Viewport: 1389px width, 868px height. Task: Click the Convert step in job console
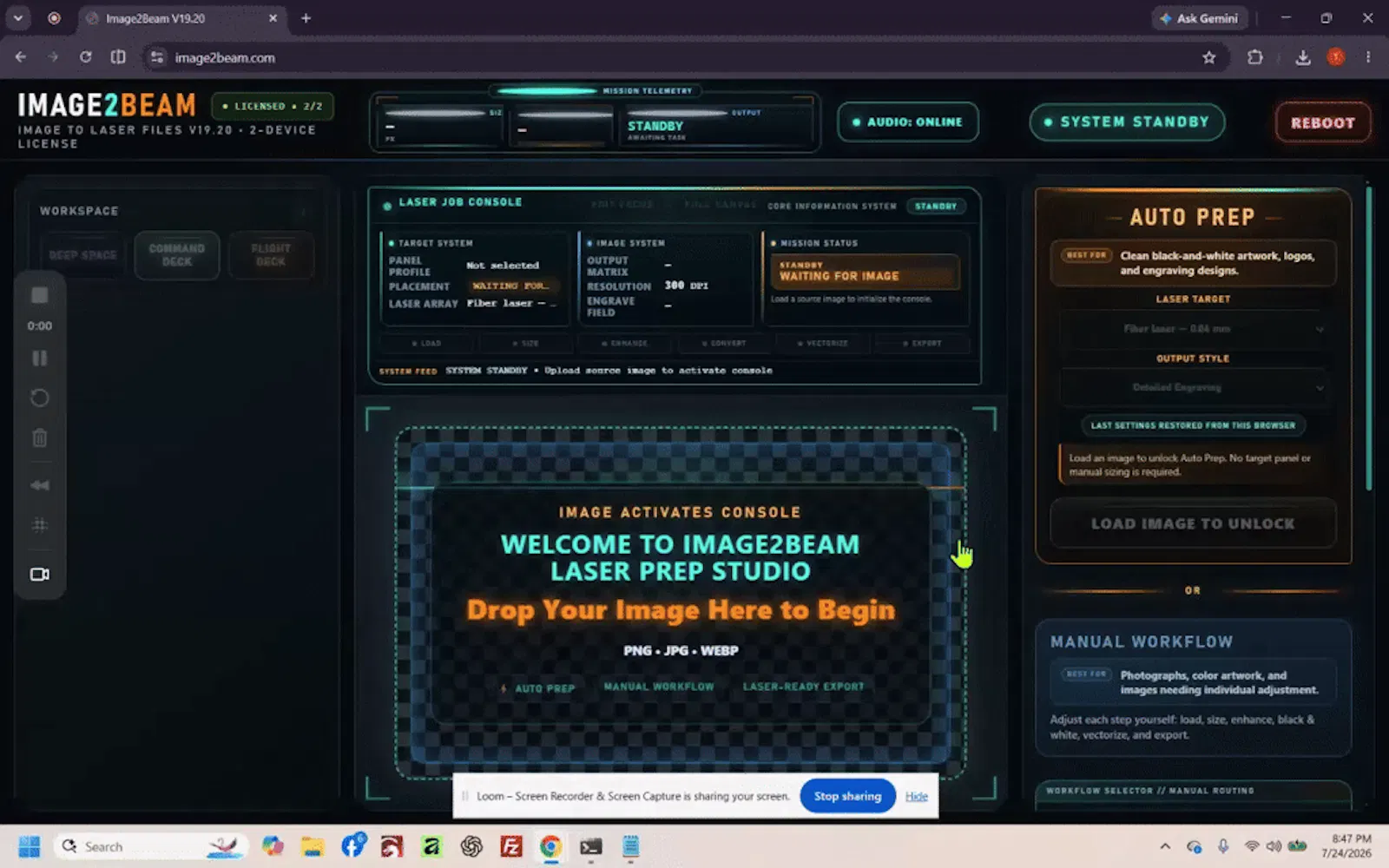[723, 344]
